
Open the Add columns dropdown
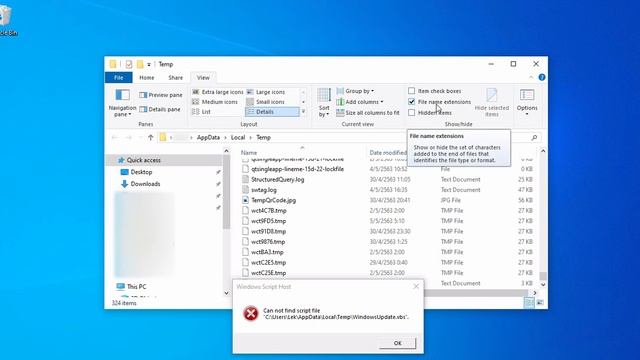360,102
